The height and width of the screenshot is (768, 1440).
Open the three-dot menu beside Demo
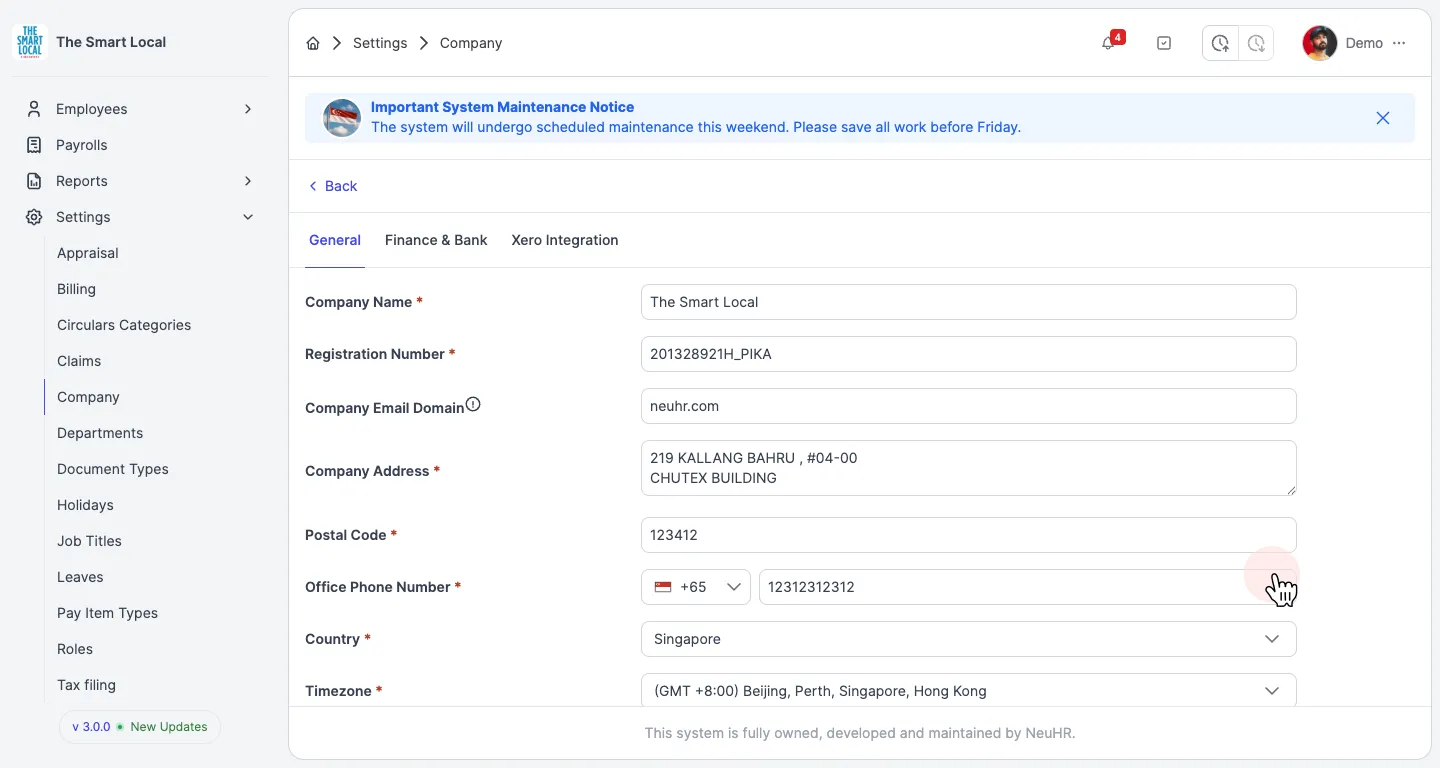point(1399,43)
